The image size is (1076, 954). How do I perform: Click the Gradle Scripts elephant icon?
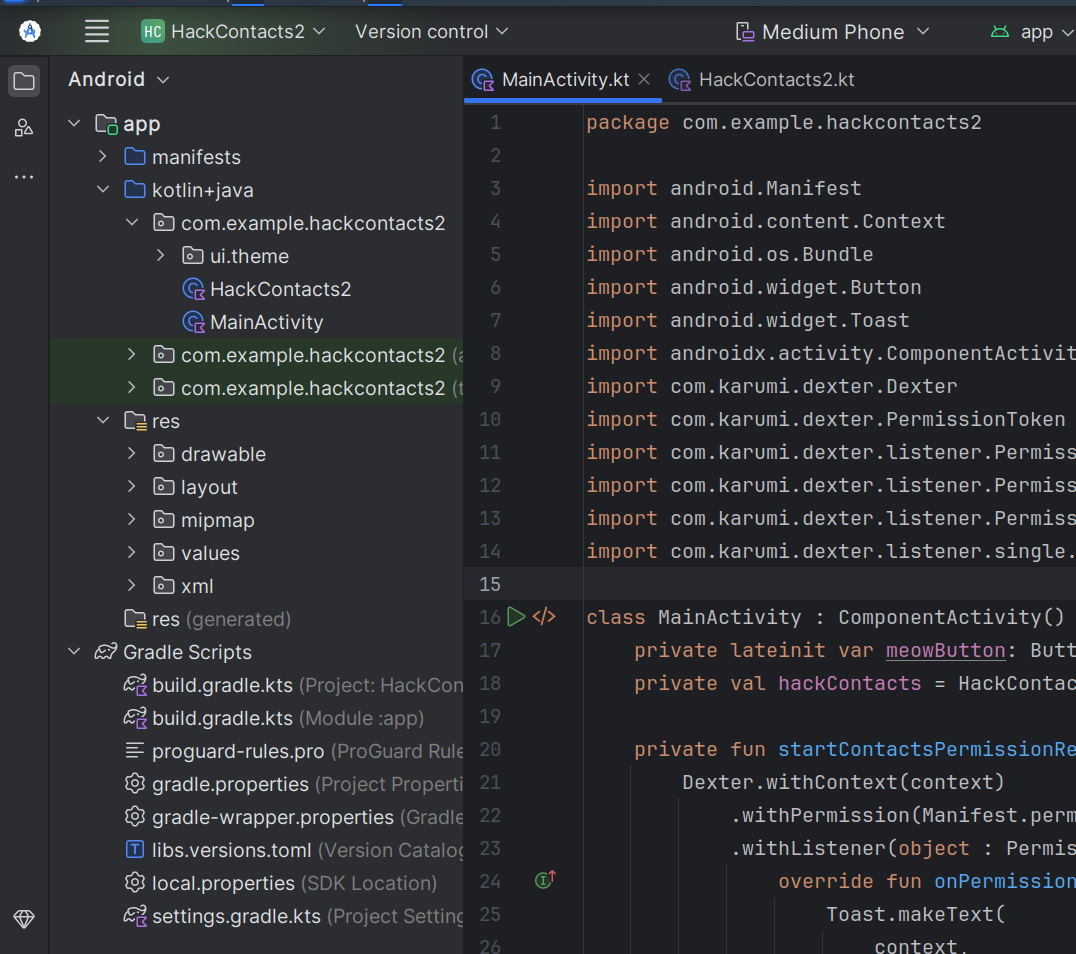pyautogui.click(x=106, y=652)
